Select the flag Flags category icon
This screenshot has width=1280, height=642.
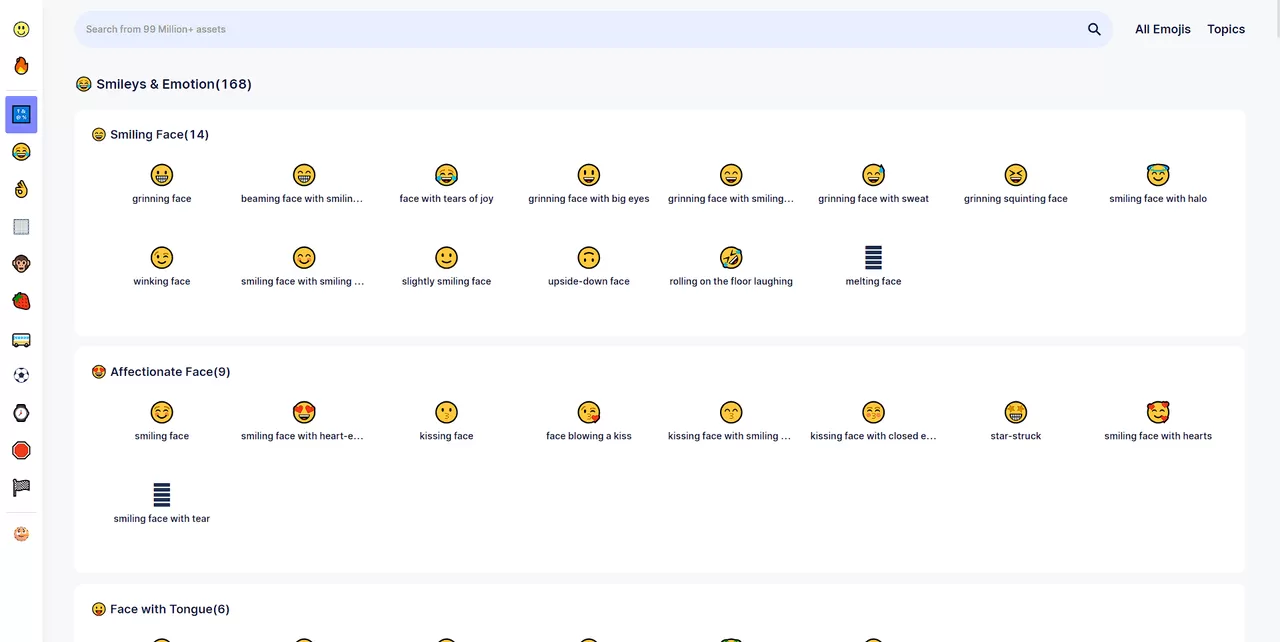[21, 487]
